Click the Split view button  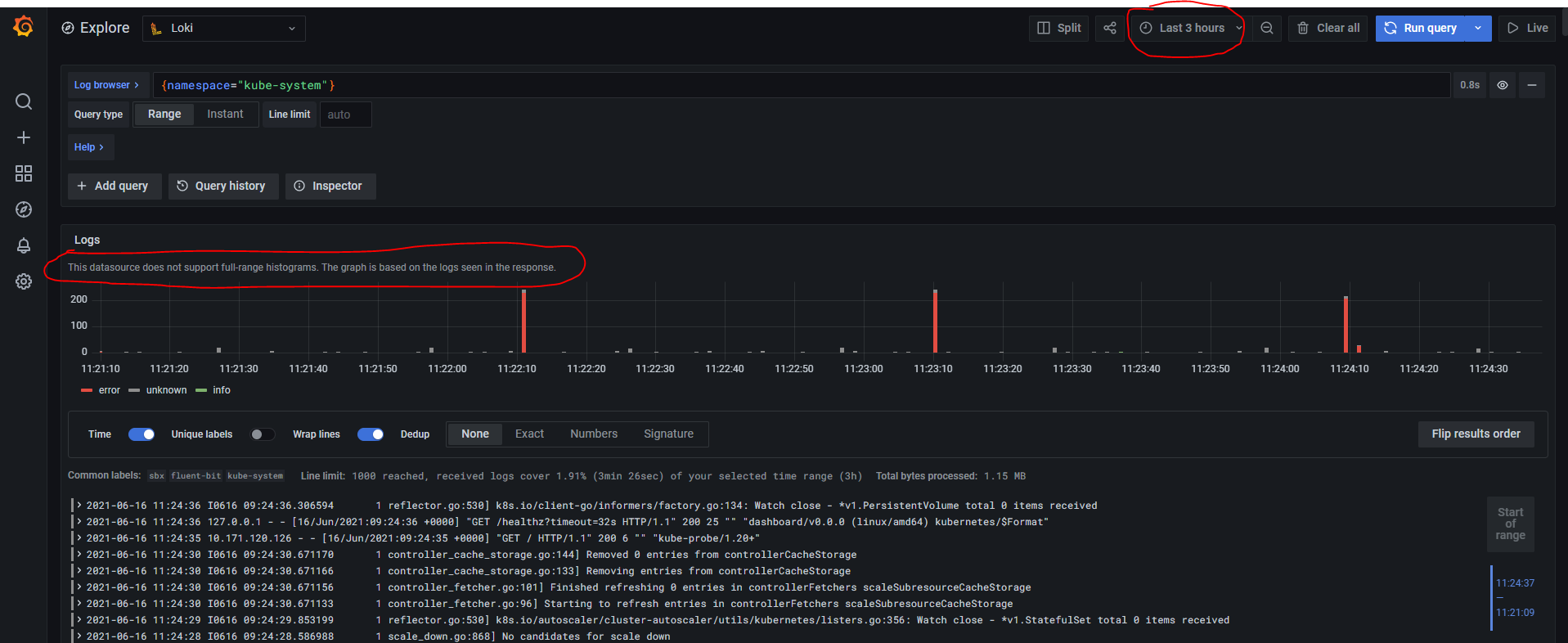pos(1058,29)
